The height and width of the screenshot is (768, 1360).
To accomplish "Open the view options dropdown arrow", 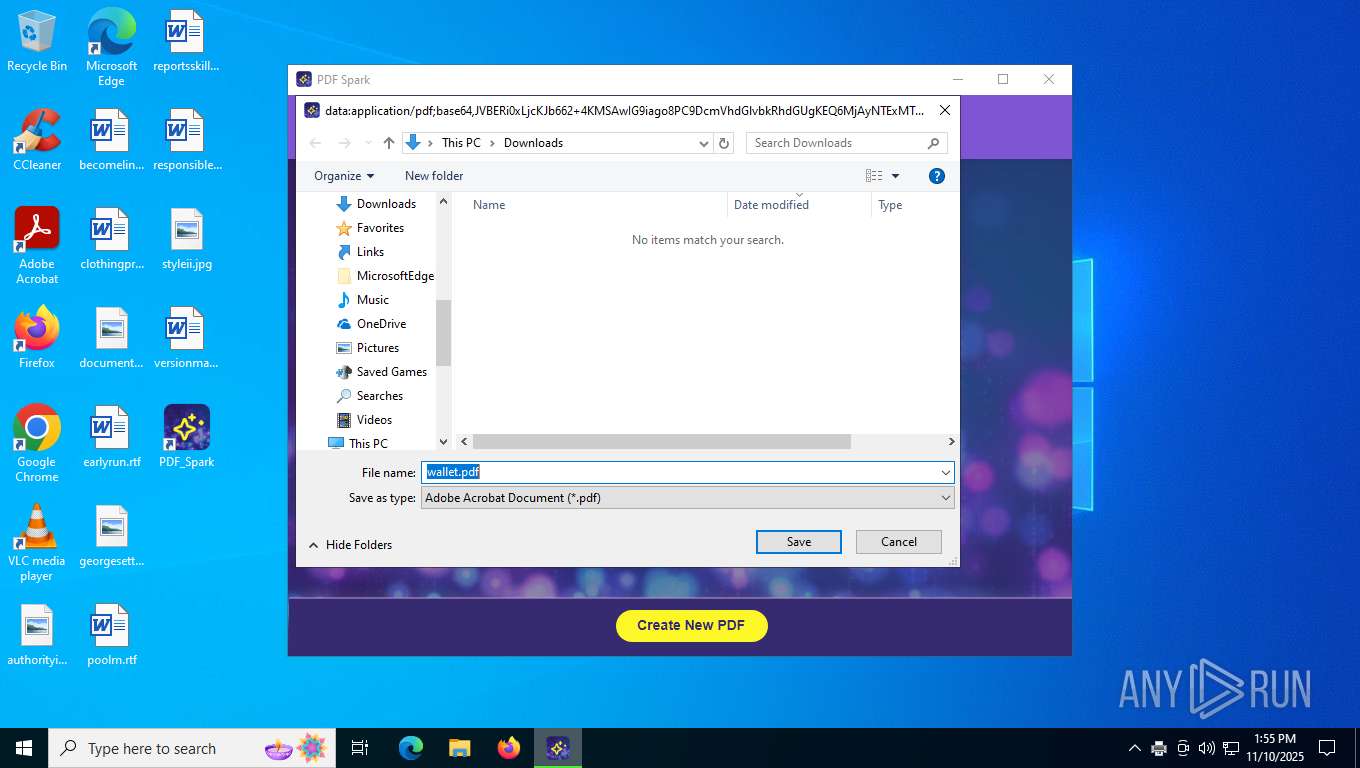I will click(x=895, y=176).
